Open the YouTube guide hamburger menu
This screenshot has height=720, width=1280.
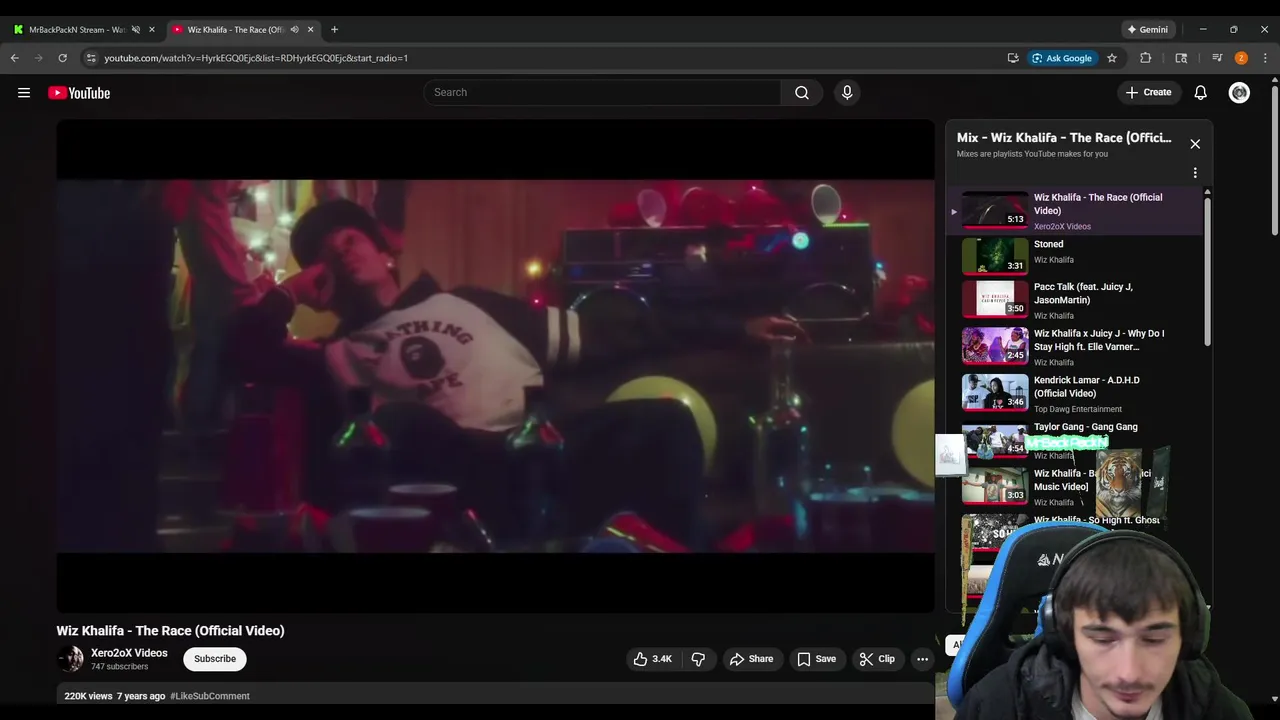(24, 93)
